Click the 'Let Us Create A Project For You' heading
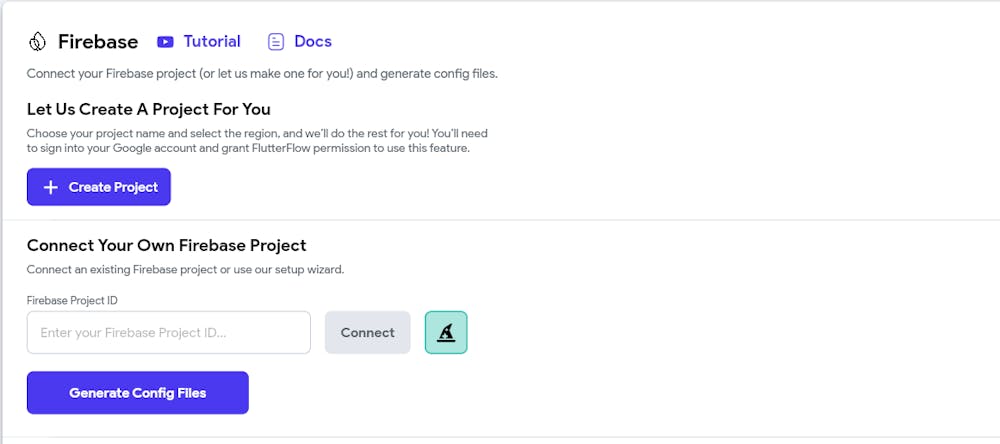1000x444 pixels. click(x=149, y=109)
